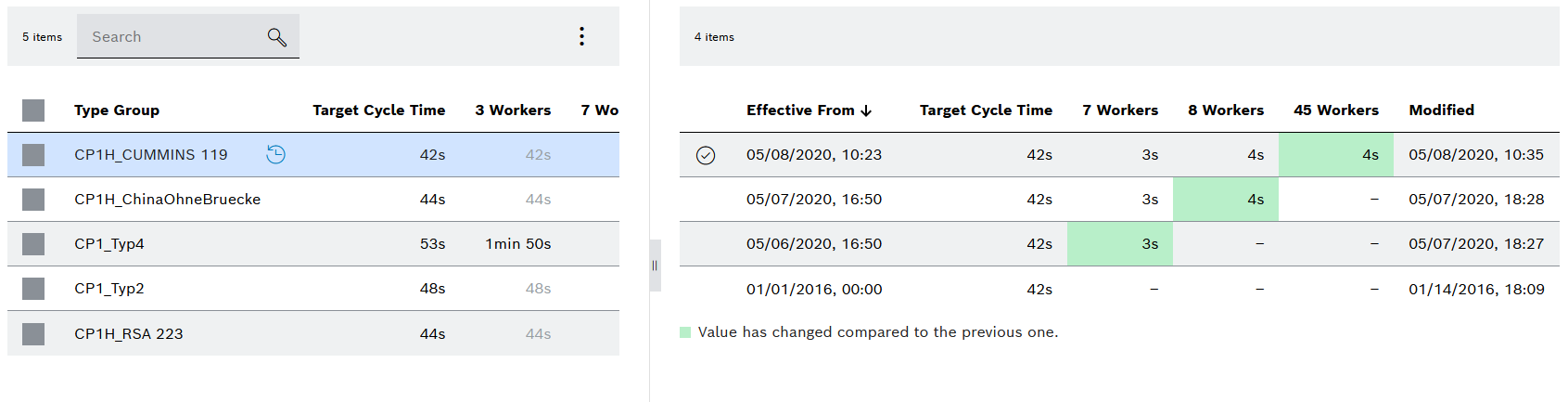Check the CP1_Typ4 row checkbox
1568x402 pixels.
tap(33, 244)
